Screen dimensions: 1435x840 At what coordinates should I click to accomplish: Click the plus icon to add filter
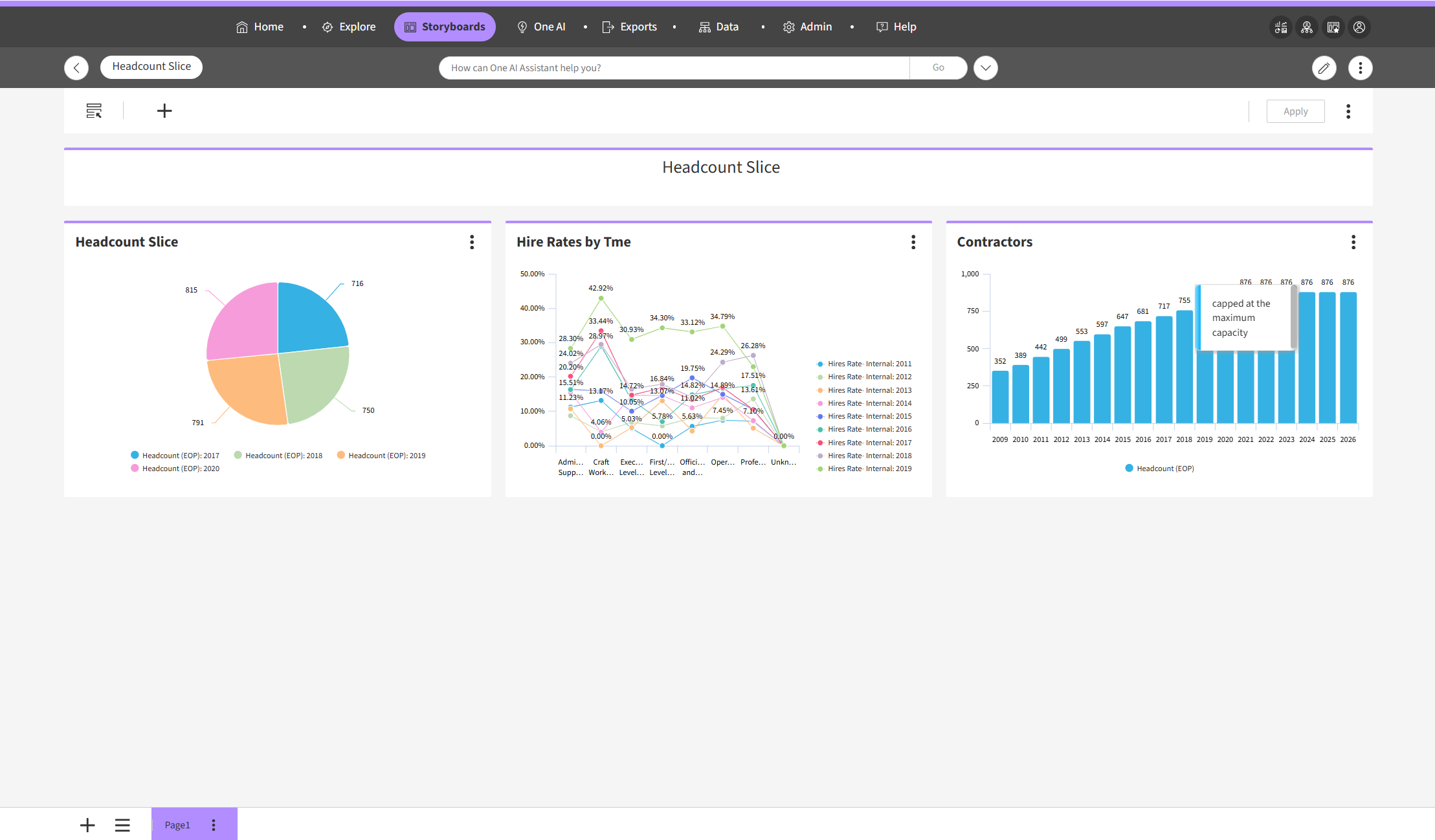click(x=164, y=111)
